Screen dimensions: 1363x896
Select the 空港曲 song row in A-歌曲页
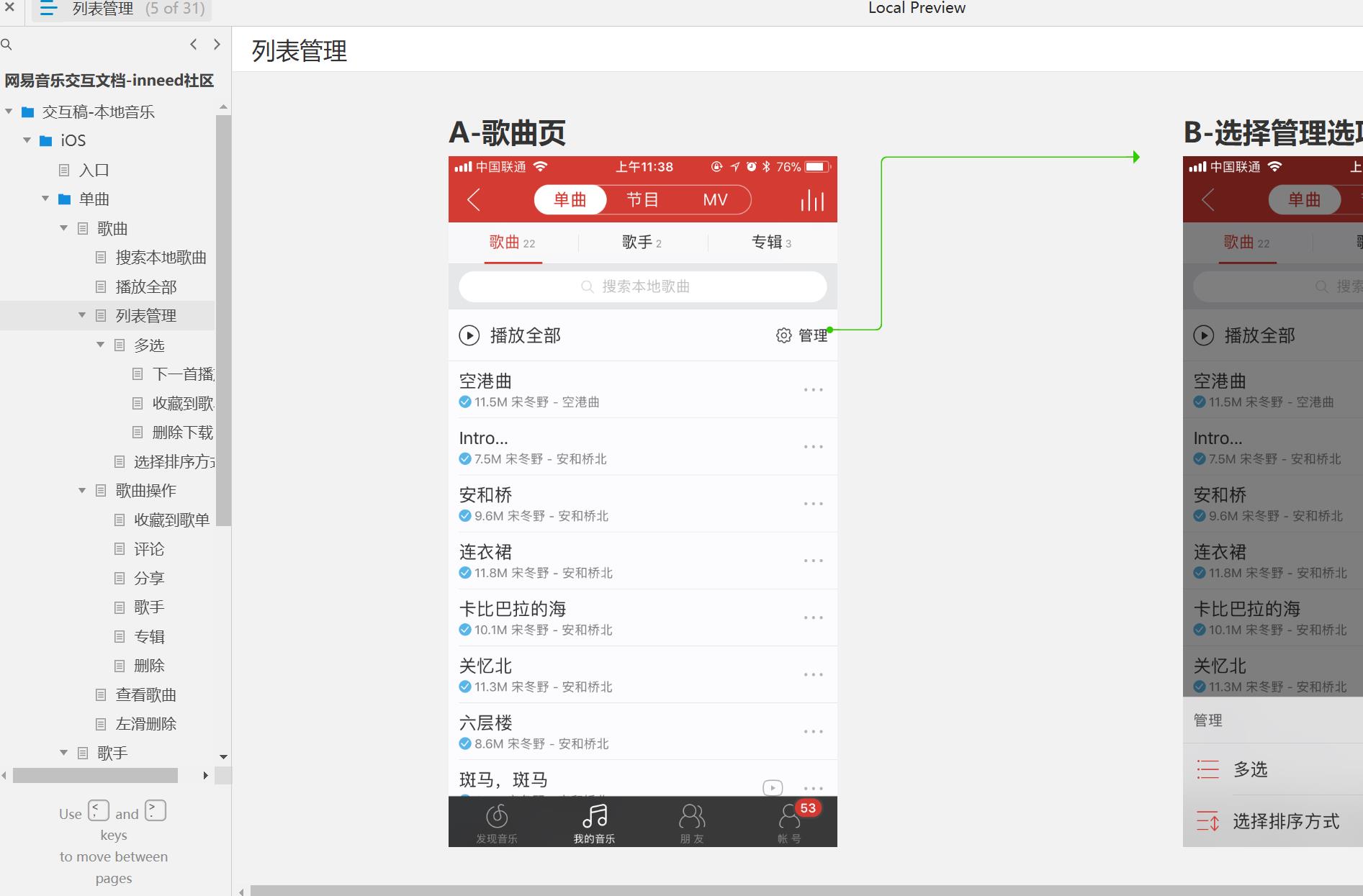(x=642, y=389)
